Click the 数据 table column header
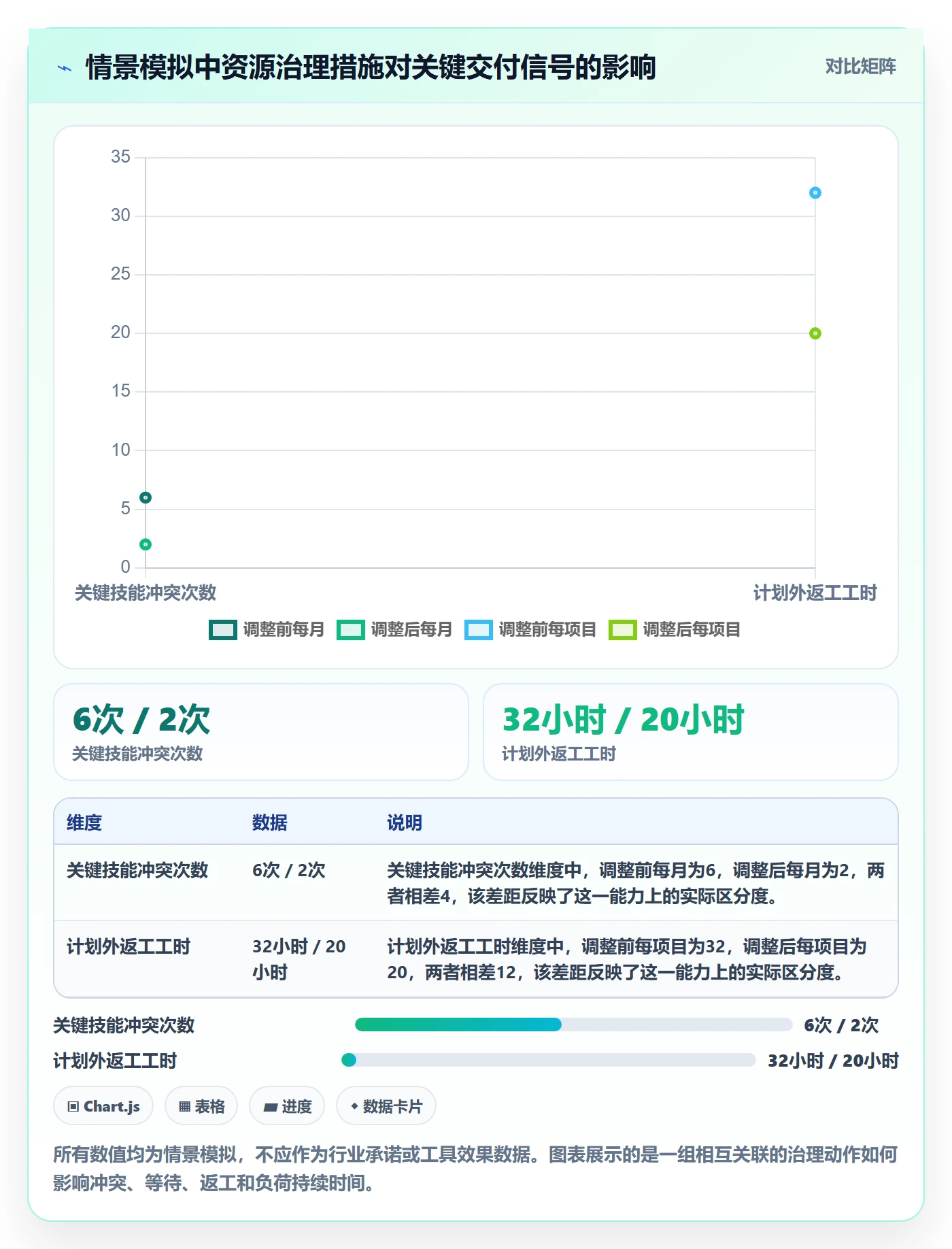 point(270,822)
